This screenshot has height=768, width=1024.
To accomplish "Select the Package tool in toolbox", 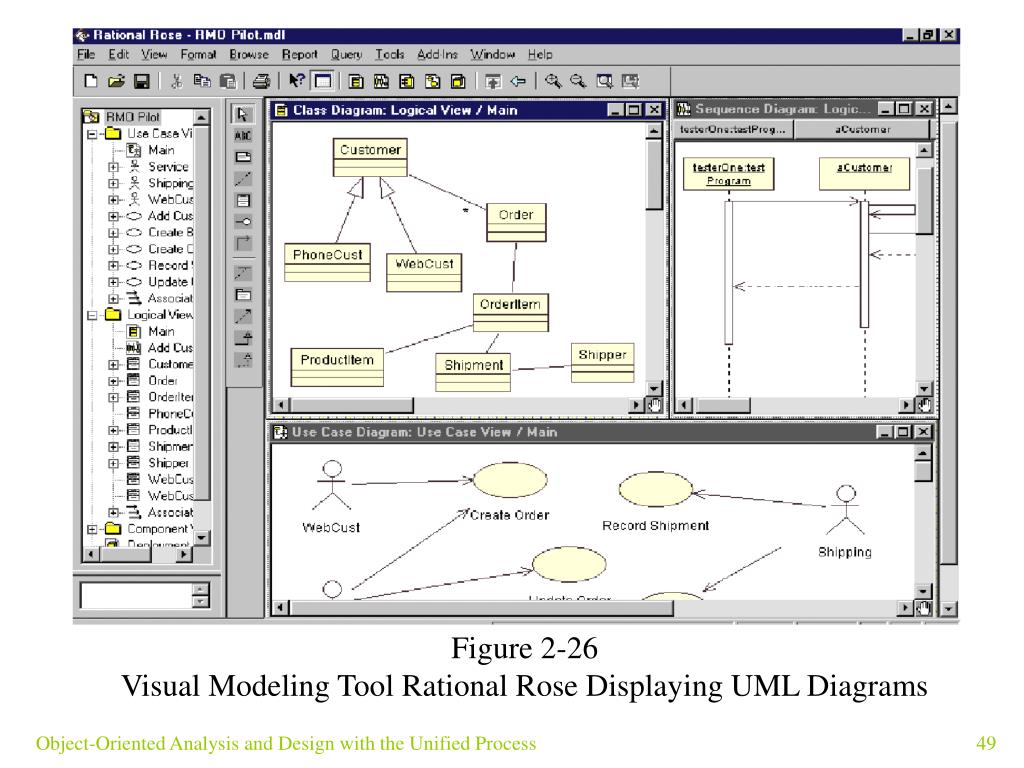I will tap(242, 295).
